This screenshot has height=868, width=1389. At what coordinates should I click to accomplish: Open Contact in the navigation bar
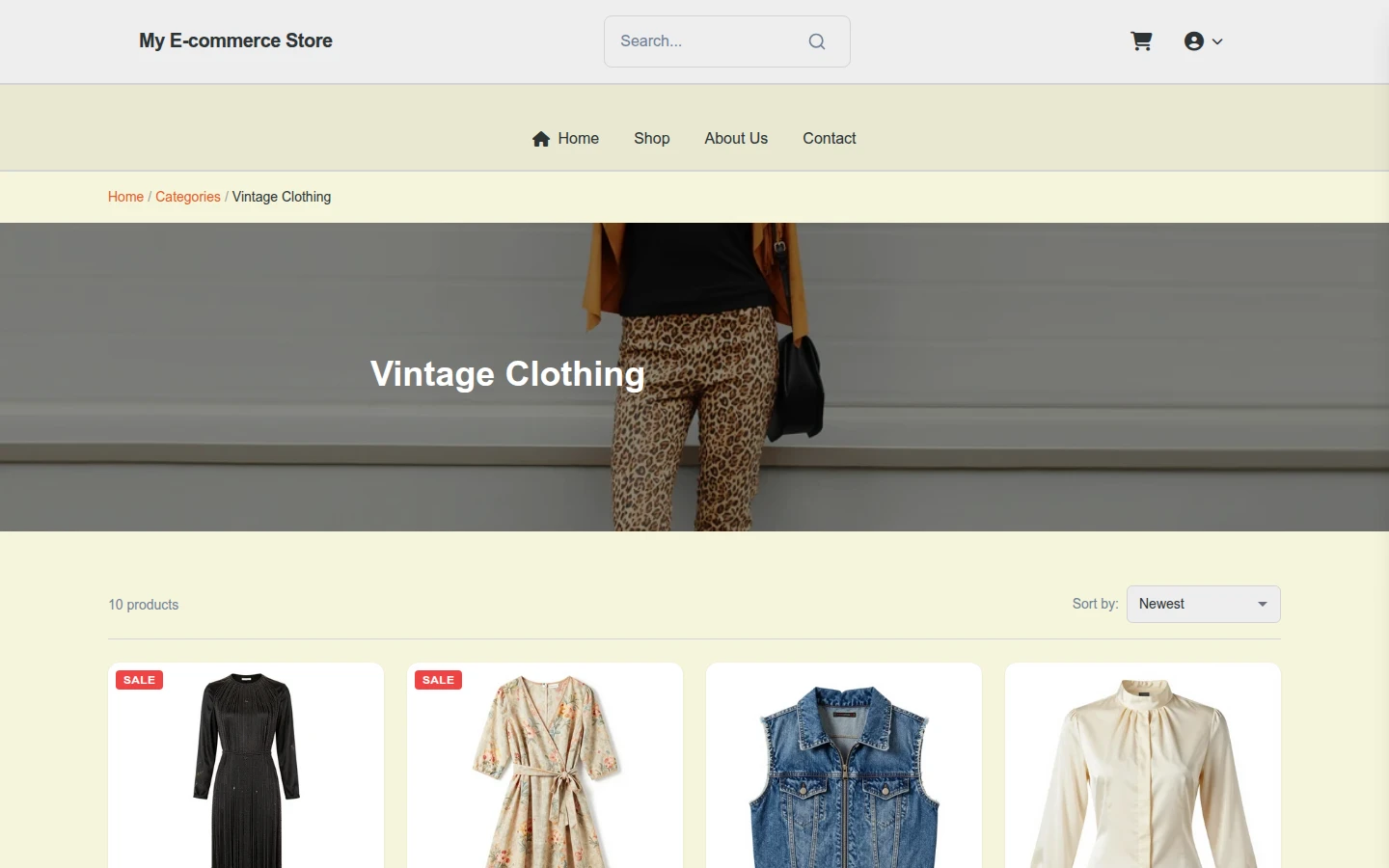point(830,139)
